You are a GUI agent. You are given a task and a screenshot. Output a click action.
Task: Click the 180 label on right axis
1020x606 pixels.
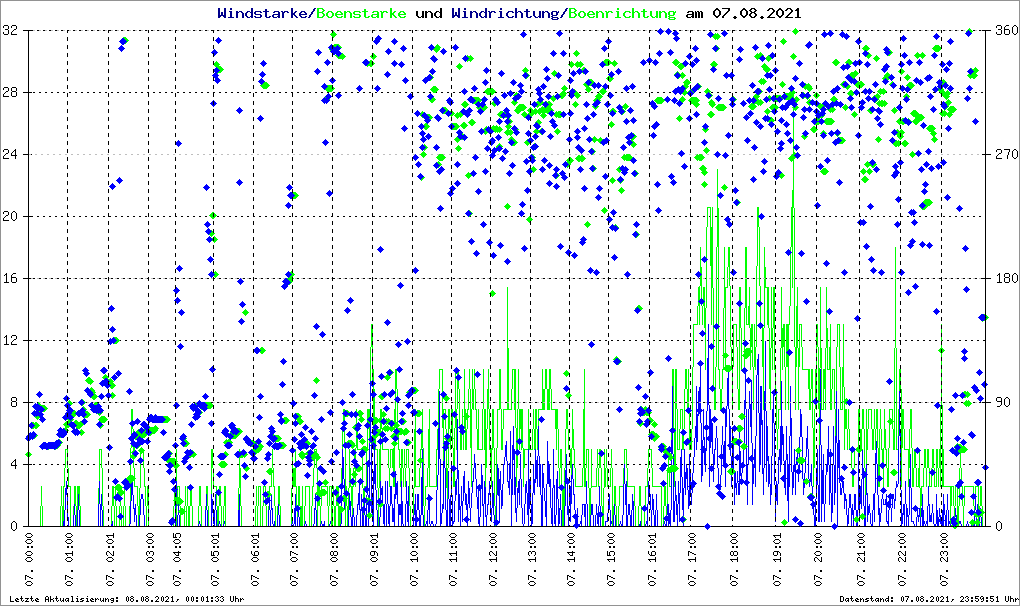pos(1004,279)
